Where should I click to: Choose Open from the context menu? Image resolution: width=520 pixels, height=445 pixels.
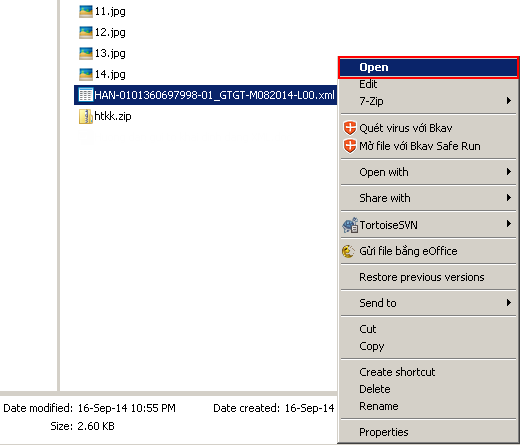coord(428,67)
